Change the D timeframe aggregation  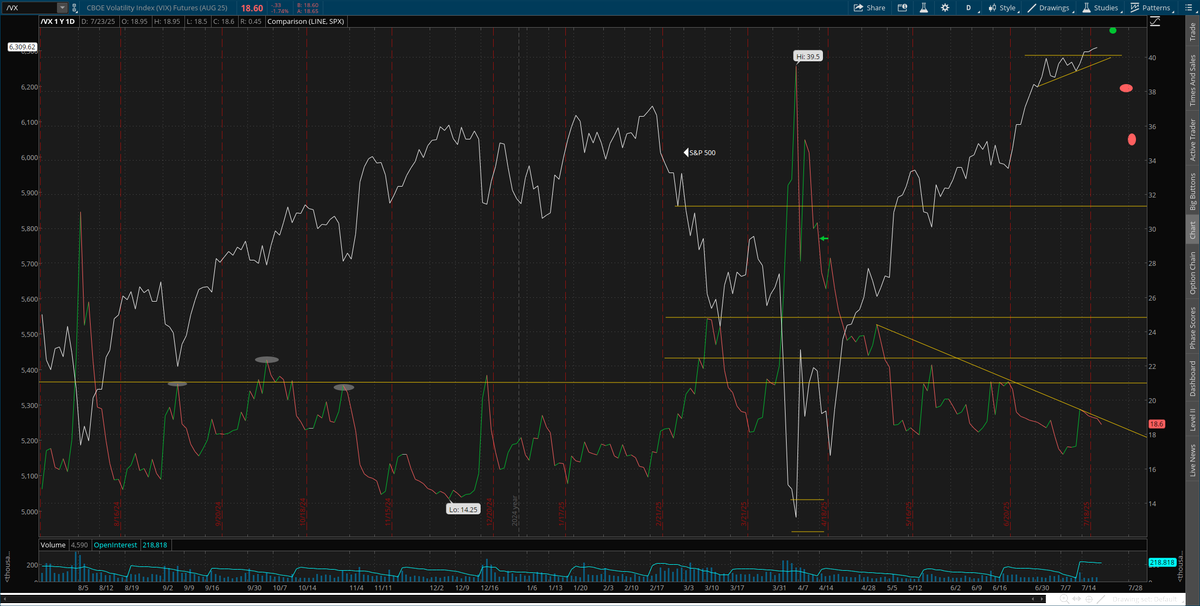(x=968, y=8)
